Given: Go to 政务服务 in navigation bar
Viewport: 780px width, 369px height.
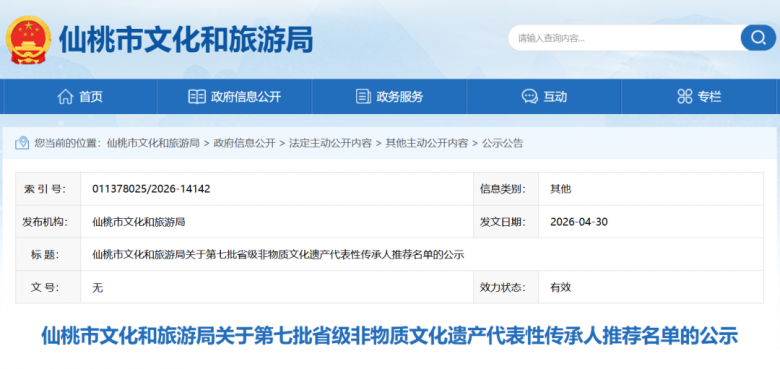Looking at the screenshot, I should coord(390,96).
